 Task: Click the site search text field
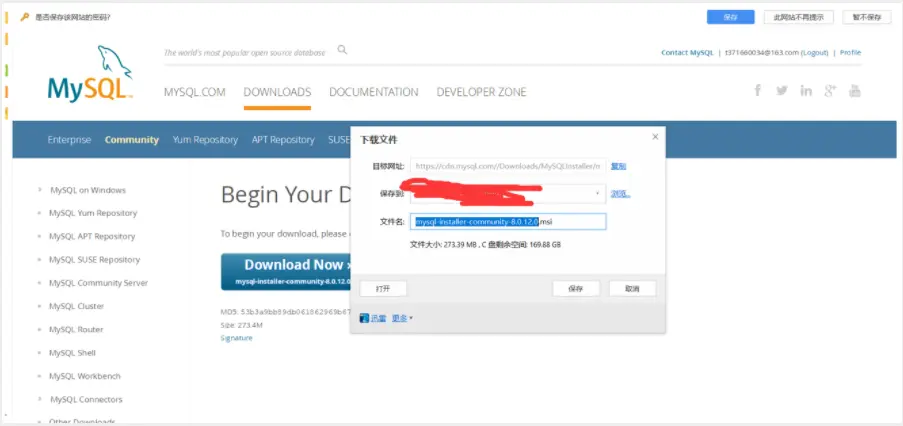(245, 52)
